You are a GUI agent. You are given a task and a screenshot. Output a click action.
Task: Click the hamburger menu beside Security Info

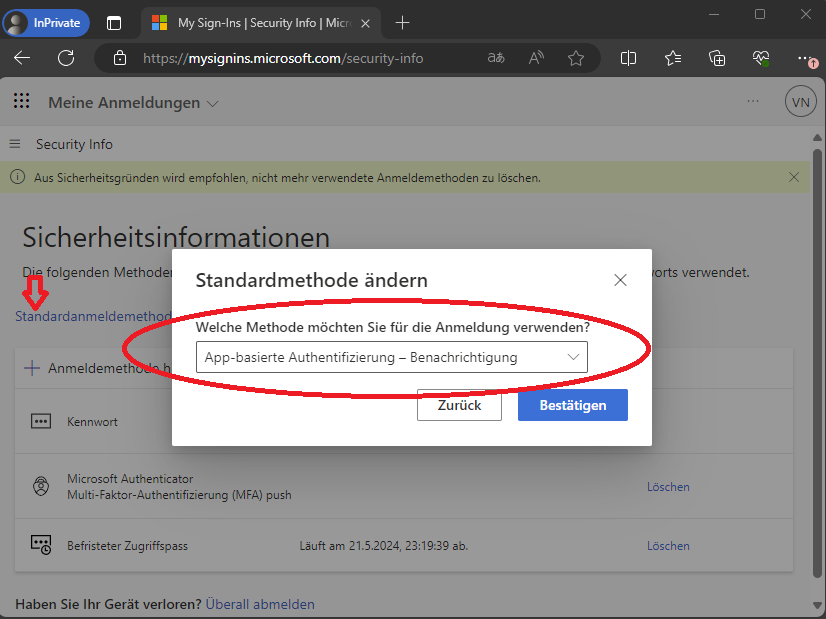point(15,144)
